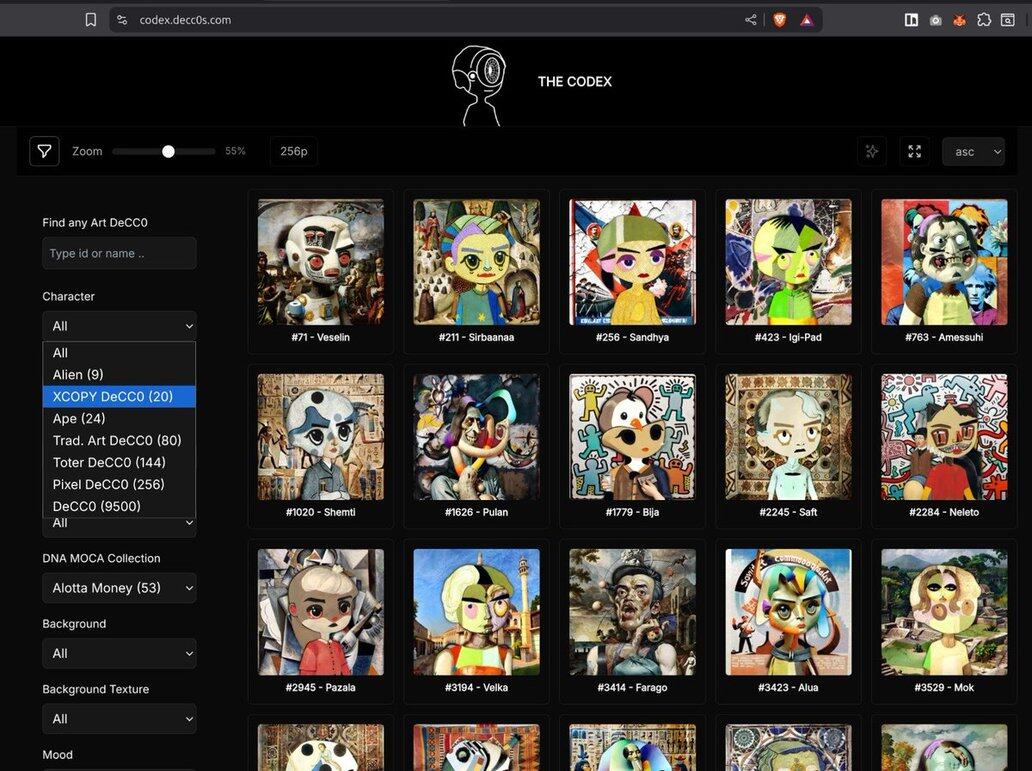The image size is (1032, 771).
Task: Open the MetaMask fox extension
Action: (959, 19)
